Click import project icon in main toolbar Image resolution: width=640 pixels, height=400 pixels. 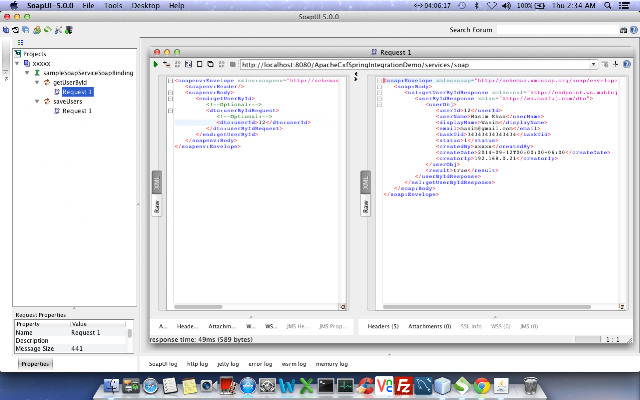coord(16,30)
